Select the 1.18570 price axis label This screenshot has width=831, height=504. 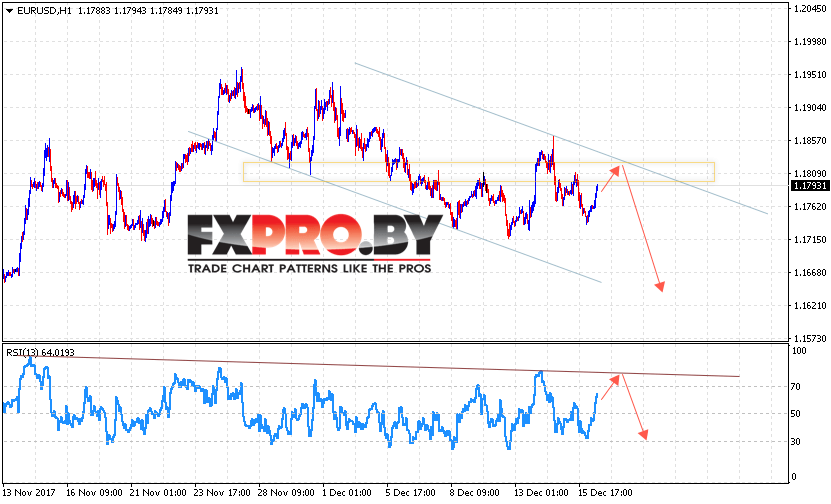pyautogui.click(x=810, y=141)
